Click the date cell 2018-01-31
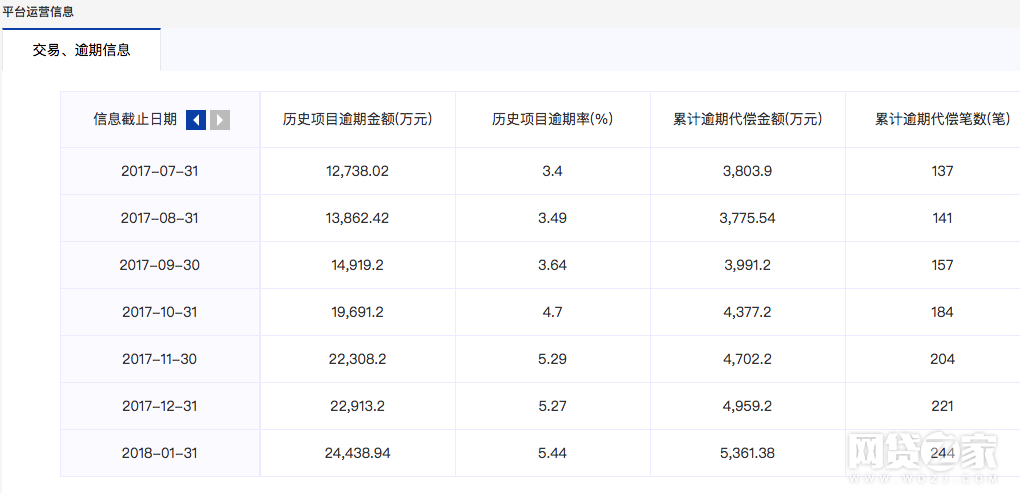 click(159, 453)
